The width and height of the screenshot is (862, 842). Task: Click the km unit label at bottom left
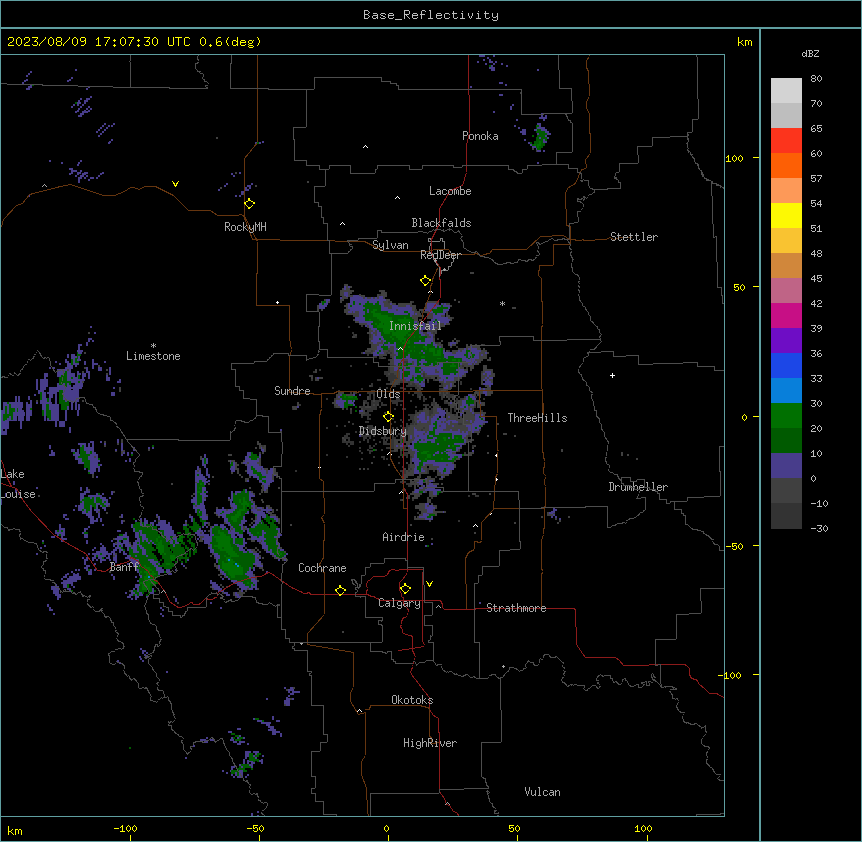[15, 830]
